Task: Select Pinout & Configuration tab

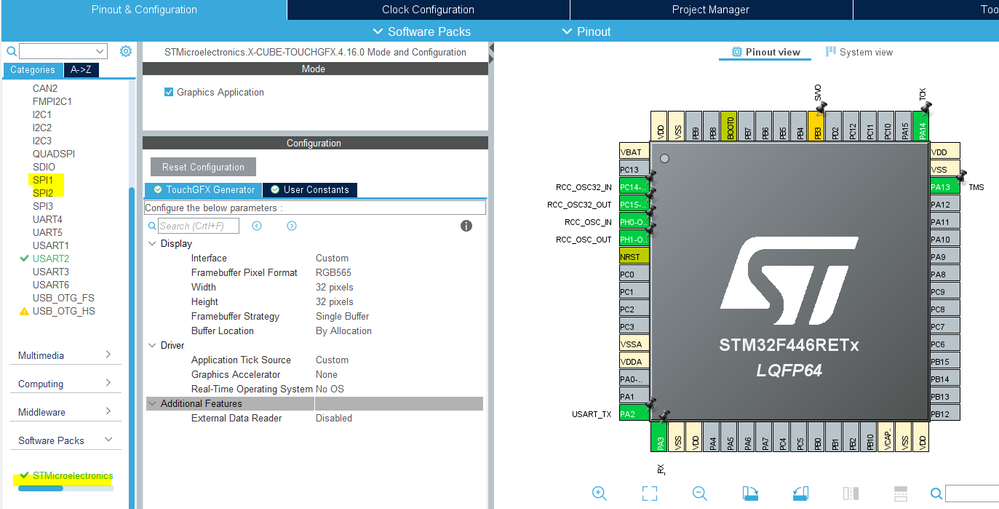Action: [x=144, y=10]
